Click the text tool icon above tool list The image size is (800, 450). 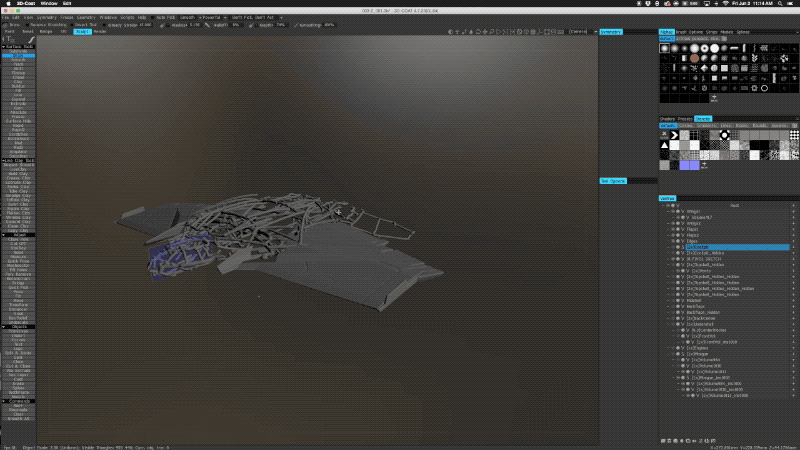[x=10, y=39]
